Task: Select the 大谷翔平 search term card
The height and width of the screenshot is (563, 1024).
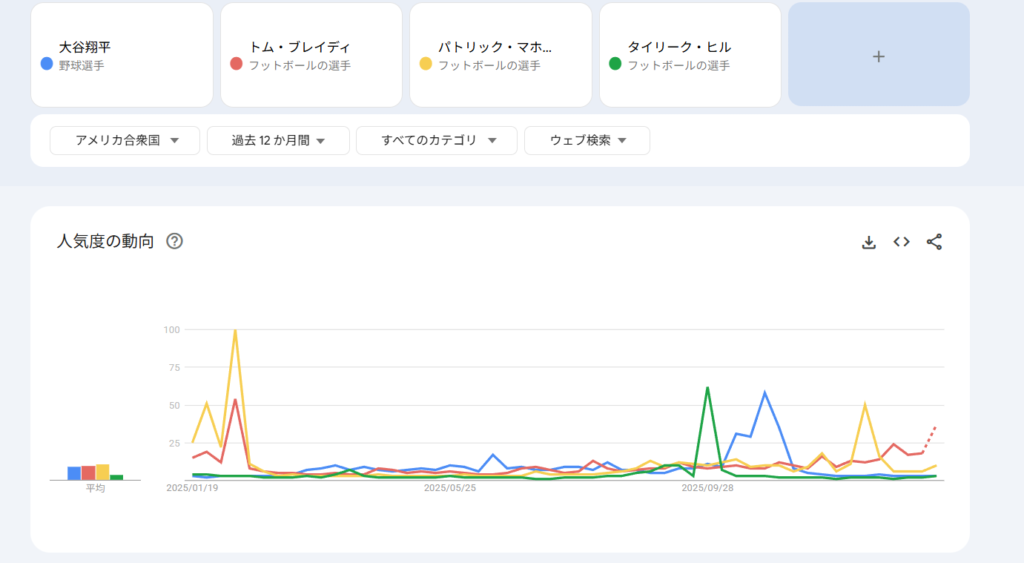Action: [x=122, y=55]
